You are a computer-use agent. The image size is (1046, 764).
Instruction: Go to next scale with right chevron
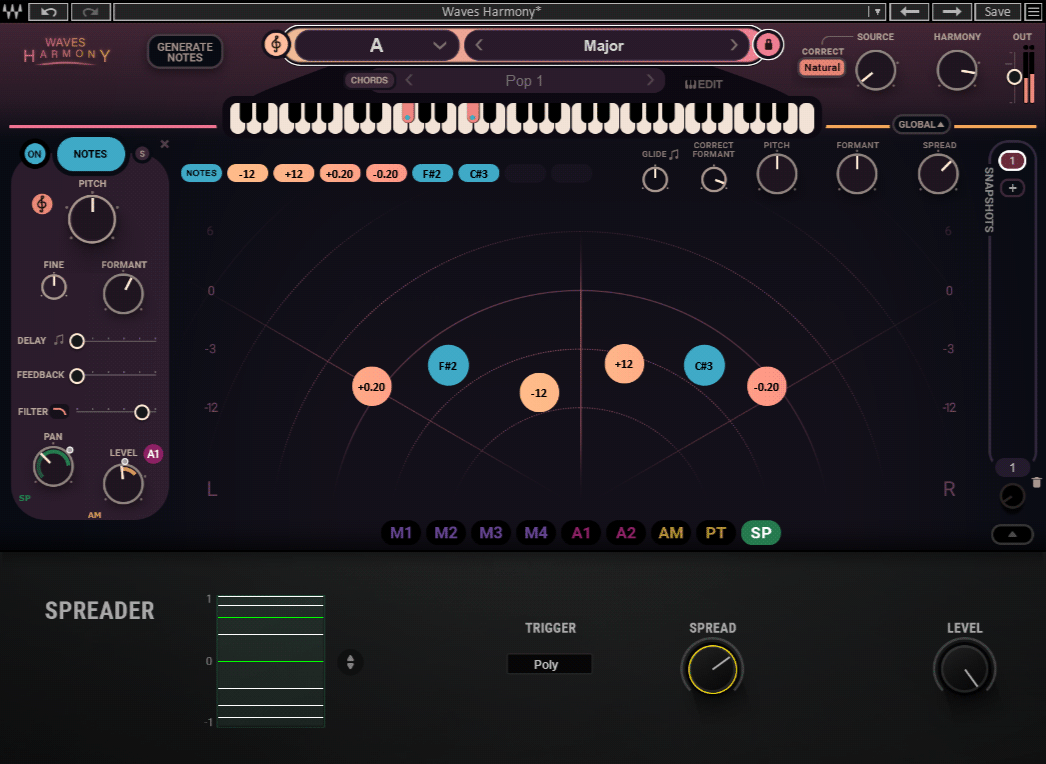coord(734,45)
